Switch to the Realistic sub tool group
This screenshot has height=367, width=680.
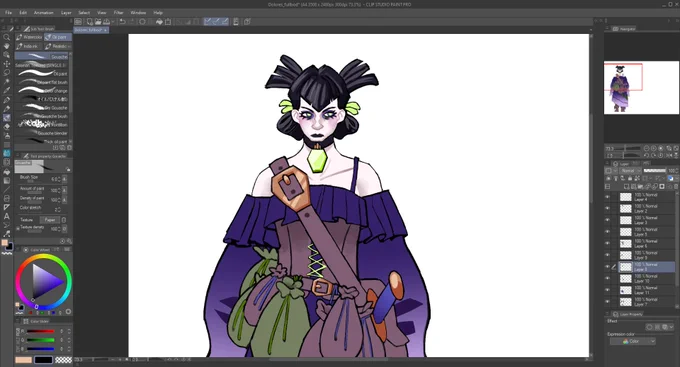point(58,46)
